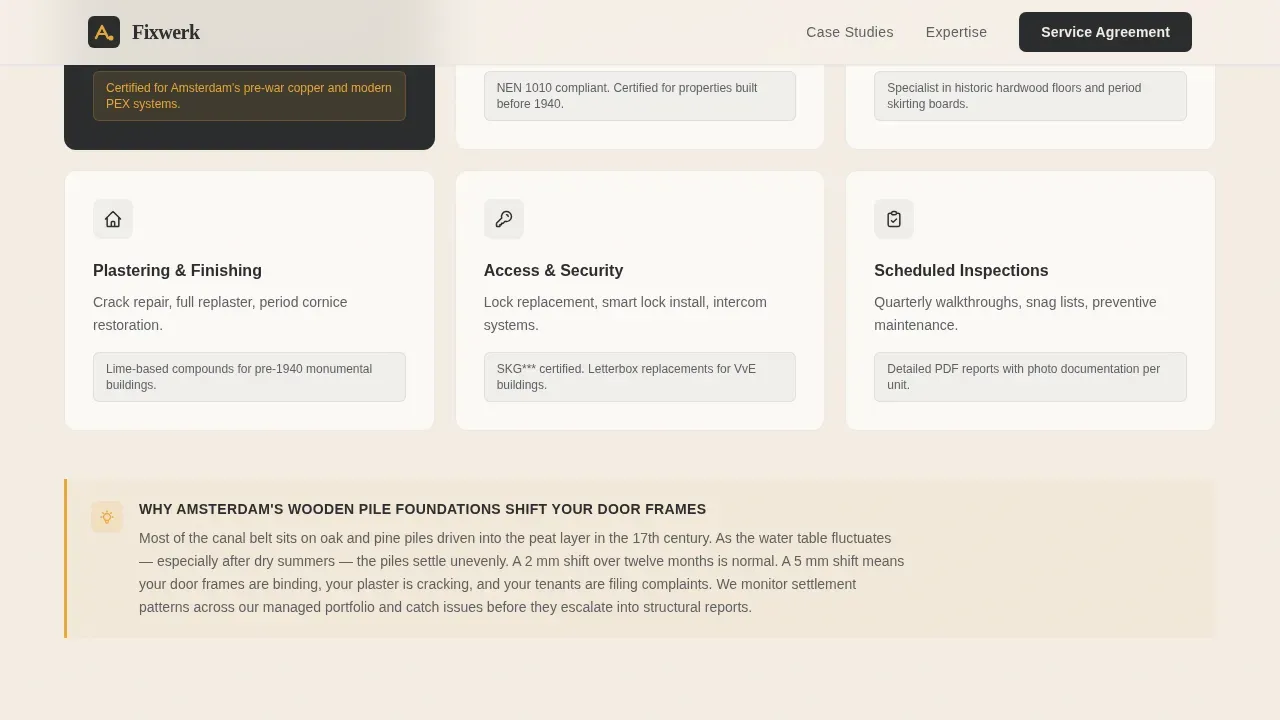The height and width of the screenshot is (720, 1280).
Task: Select the Access & Security heading
Action: pos(553,270)
